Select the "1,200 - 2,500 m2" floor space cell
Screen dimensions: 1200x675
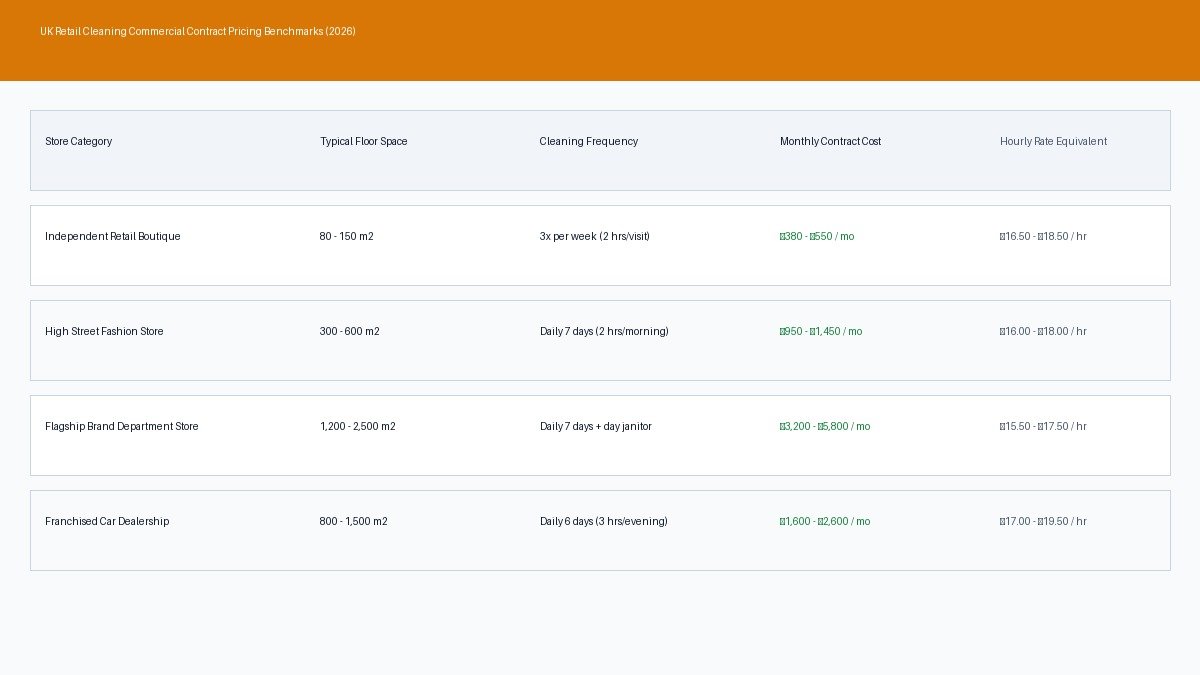358,426
